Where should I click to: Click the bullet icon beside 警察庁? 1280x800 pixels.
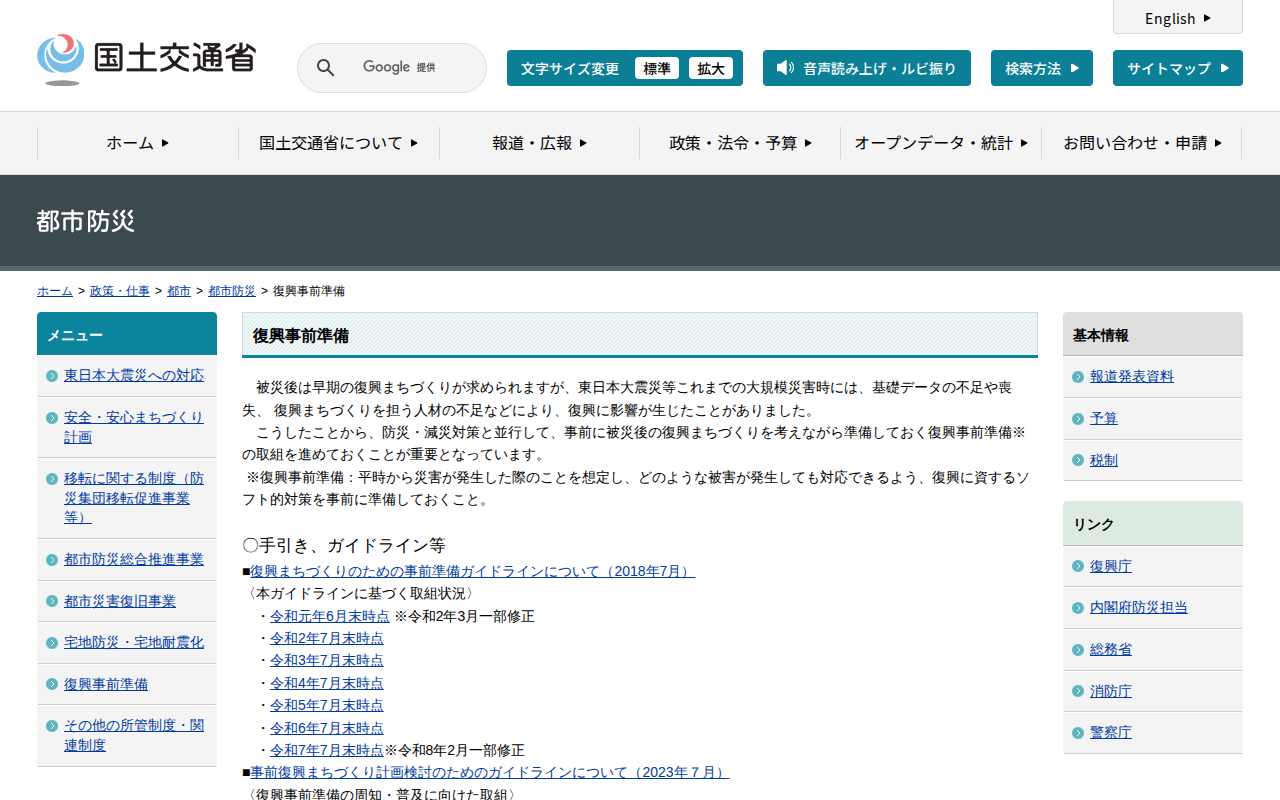[x=1078, y=733]
